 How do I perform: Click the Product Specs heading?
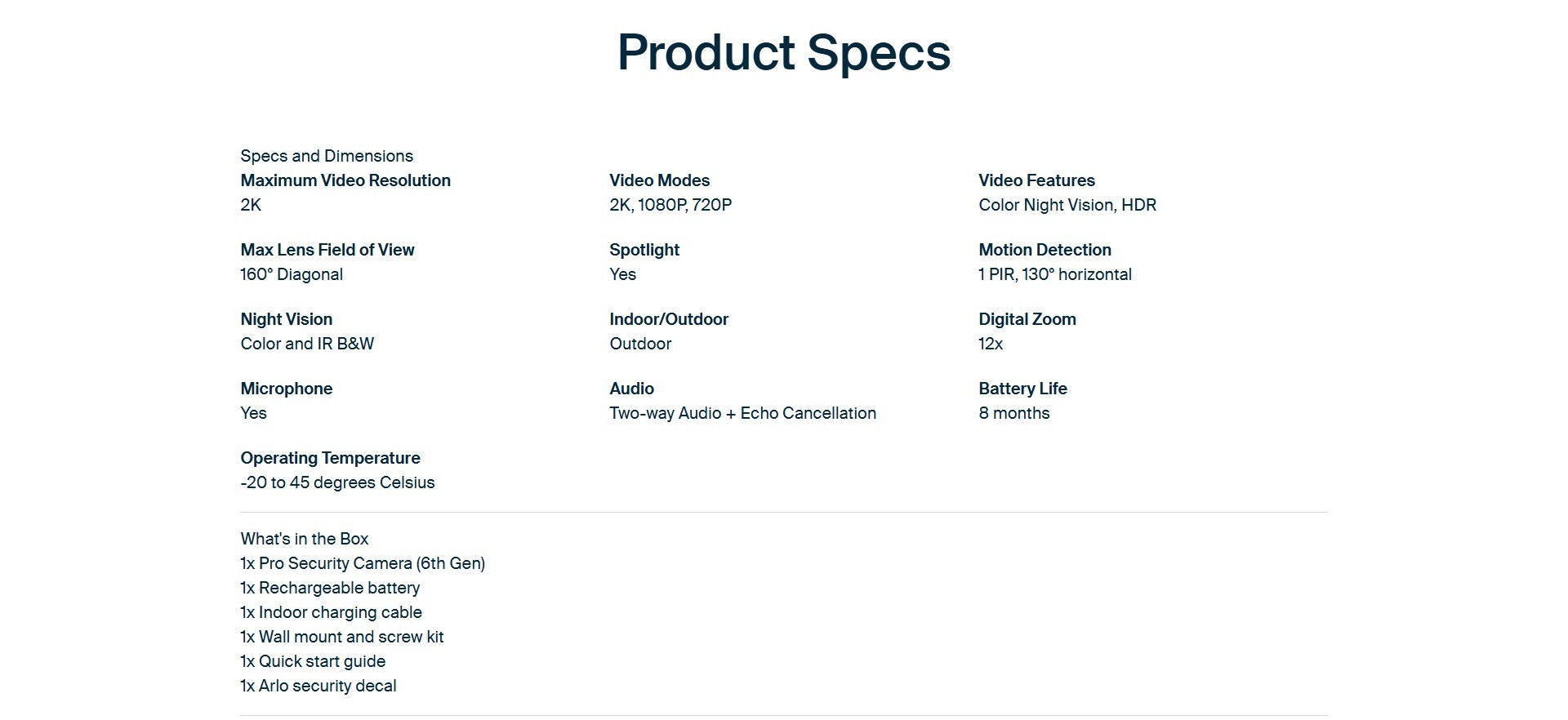pyautogui.click(x=783, y=52)
